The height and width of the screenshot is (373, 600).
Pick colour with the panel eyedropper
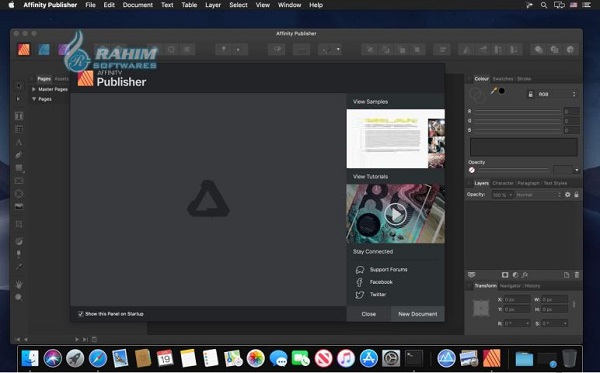click(494, 91)
